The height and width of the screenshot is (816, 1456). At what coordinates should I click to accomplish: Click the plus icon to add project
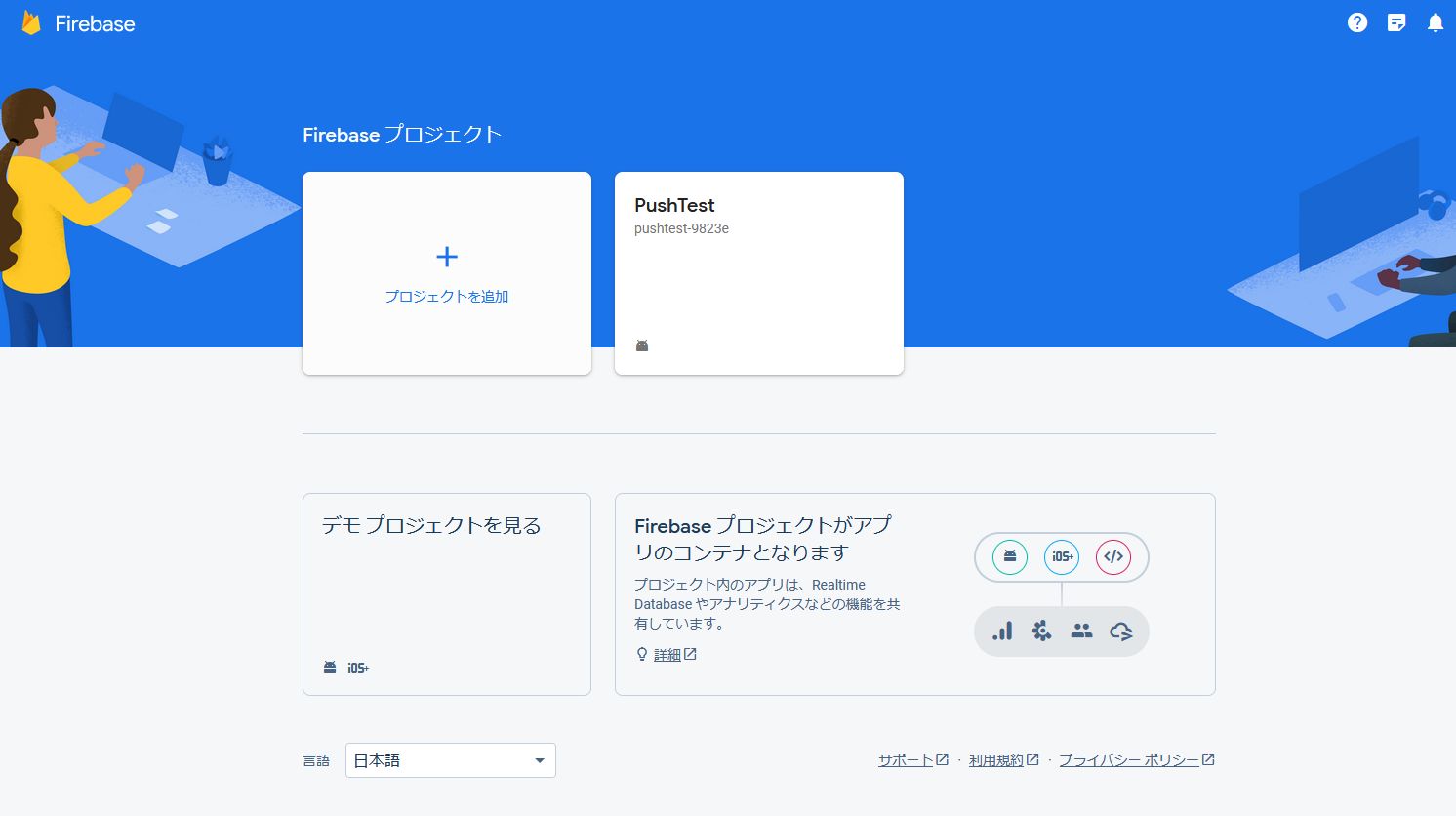pos(447,257)
